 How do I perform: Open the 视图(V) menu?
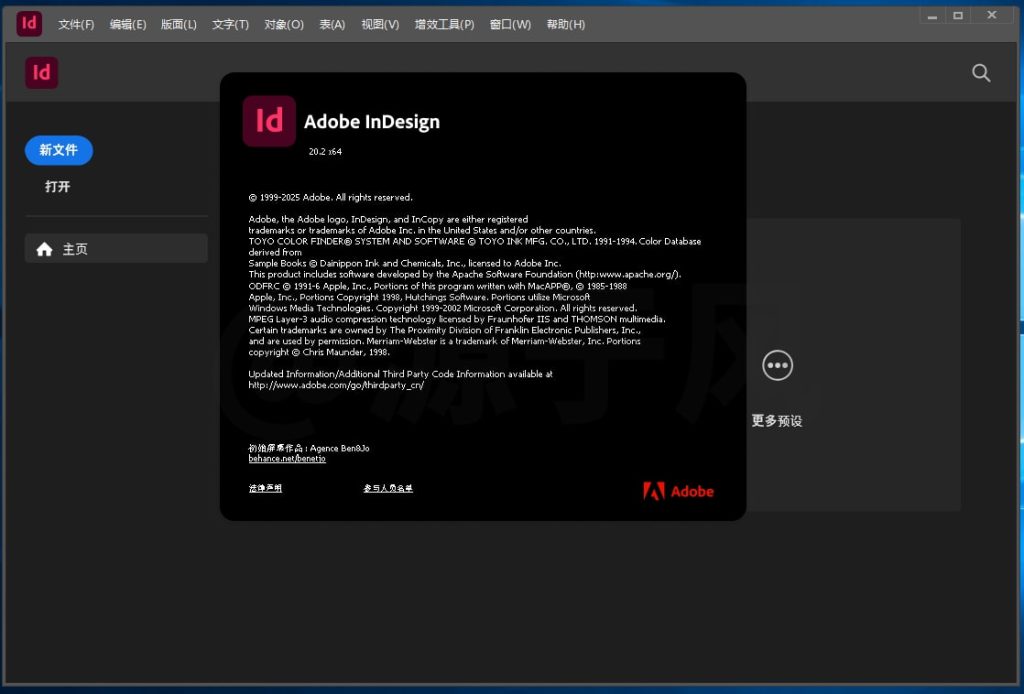pyautogui.click(x=380, y=24)
